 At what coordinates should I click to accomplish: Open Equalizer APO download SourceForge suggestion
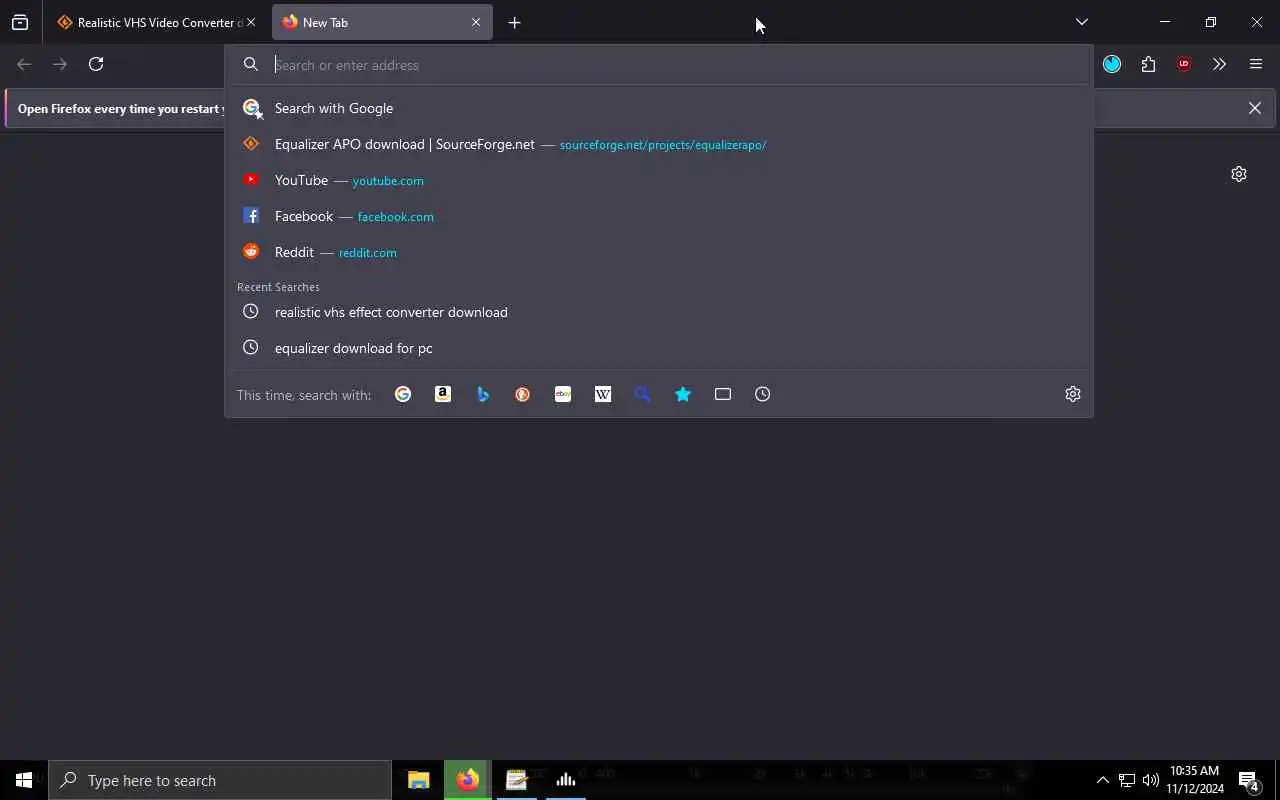[659, 144]
